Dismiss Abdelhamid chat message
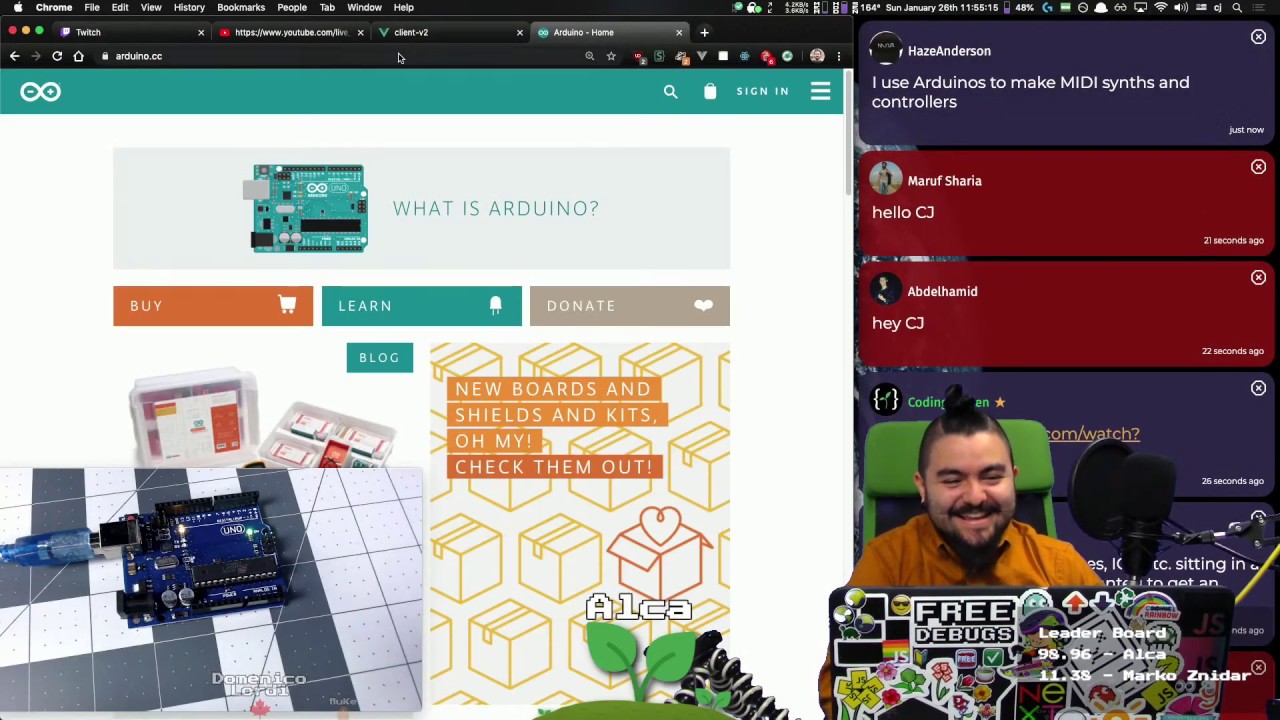Screen dimensions: 1280x720 (x=1258, y=277)
